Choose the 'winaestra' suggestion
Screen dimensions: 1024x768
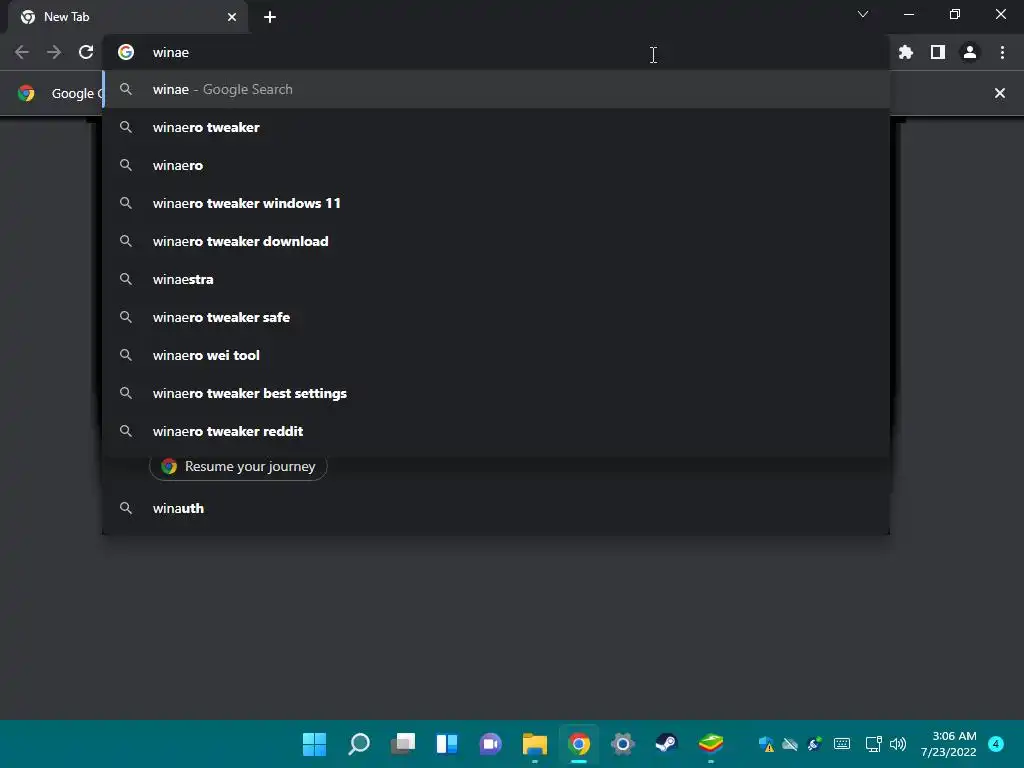point(496,280)
